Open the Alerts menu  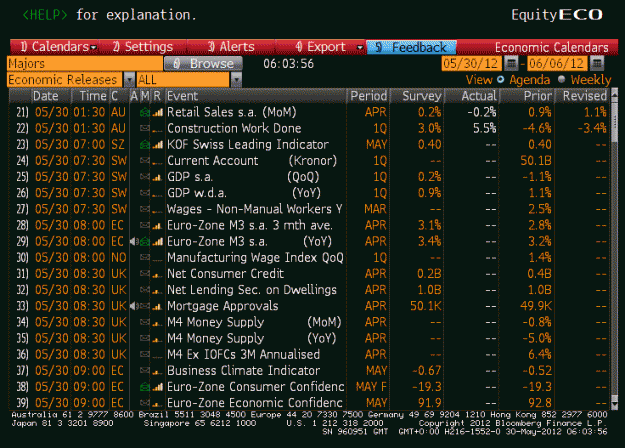pyautogui.click(x=231, y=47)
